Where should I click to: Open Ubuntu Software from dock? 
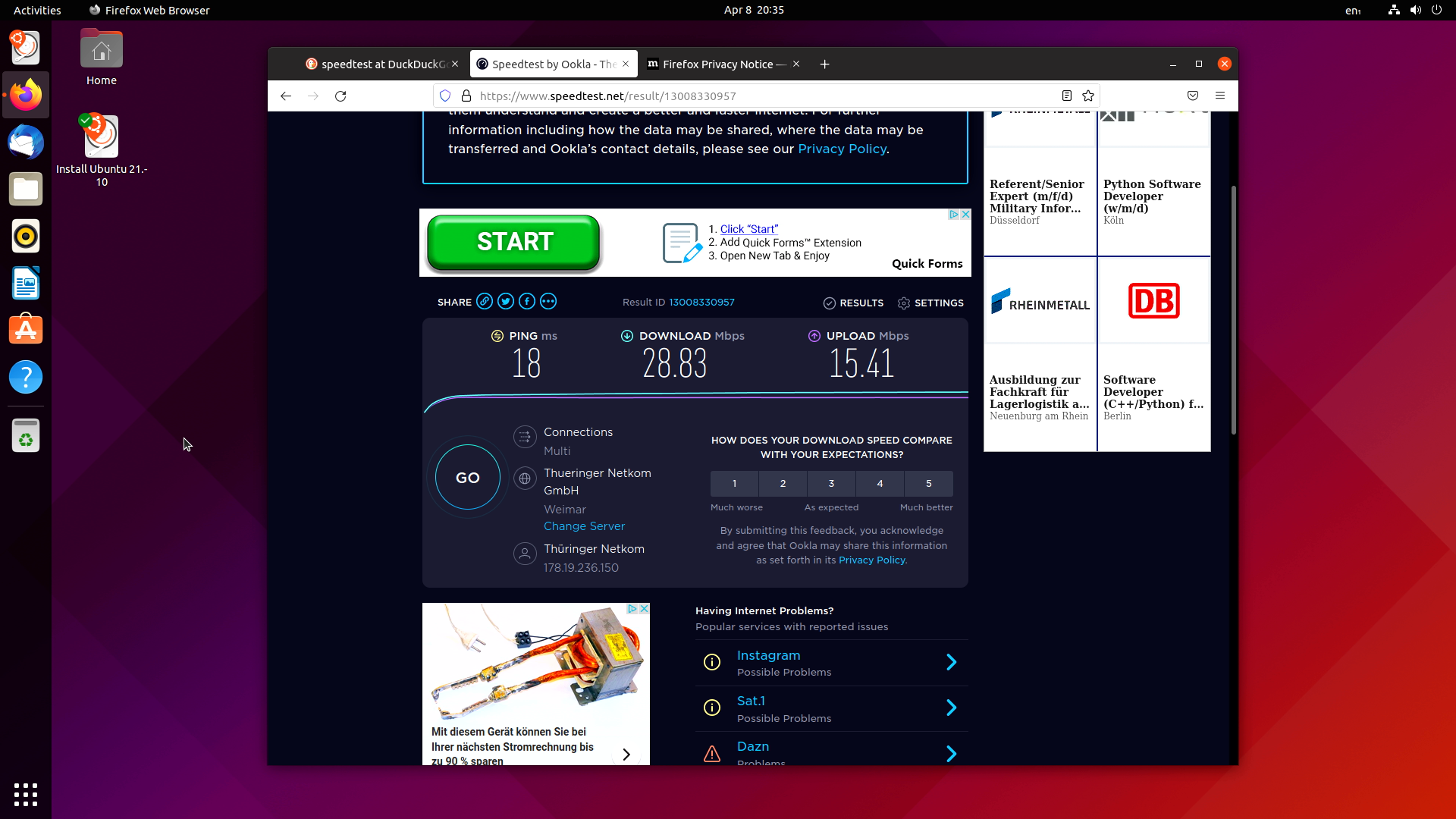(x=26, y=330)
